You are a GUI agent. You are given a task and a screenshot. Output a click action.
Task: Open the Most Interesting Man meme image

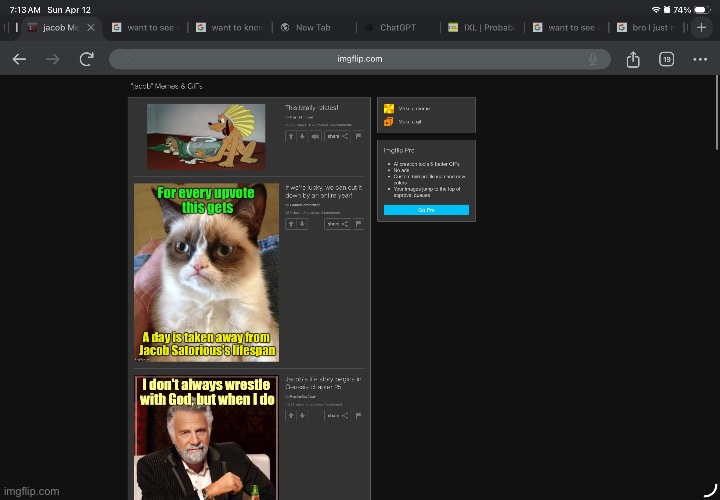[x=206, y=438]
